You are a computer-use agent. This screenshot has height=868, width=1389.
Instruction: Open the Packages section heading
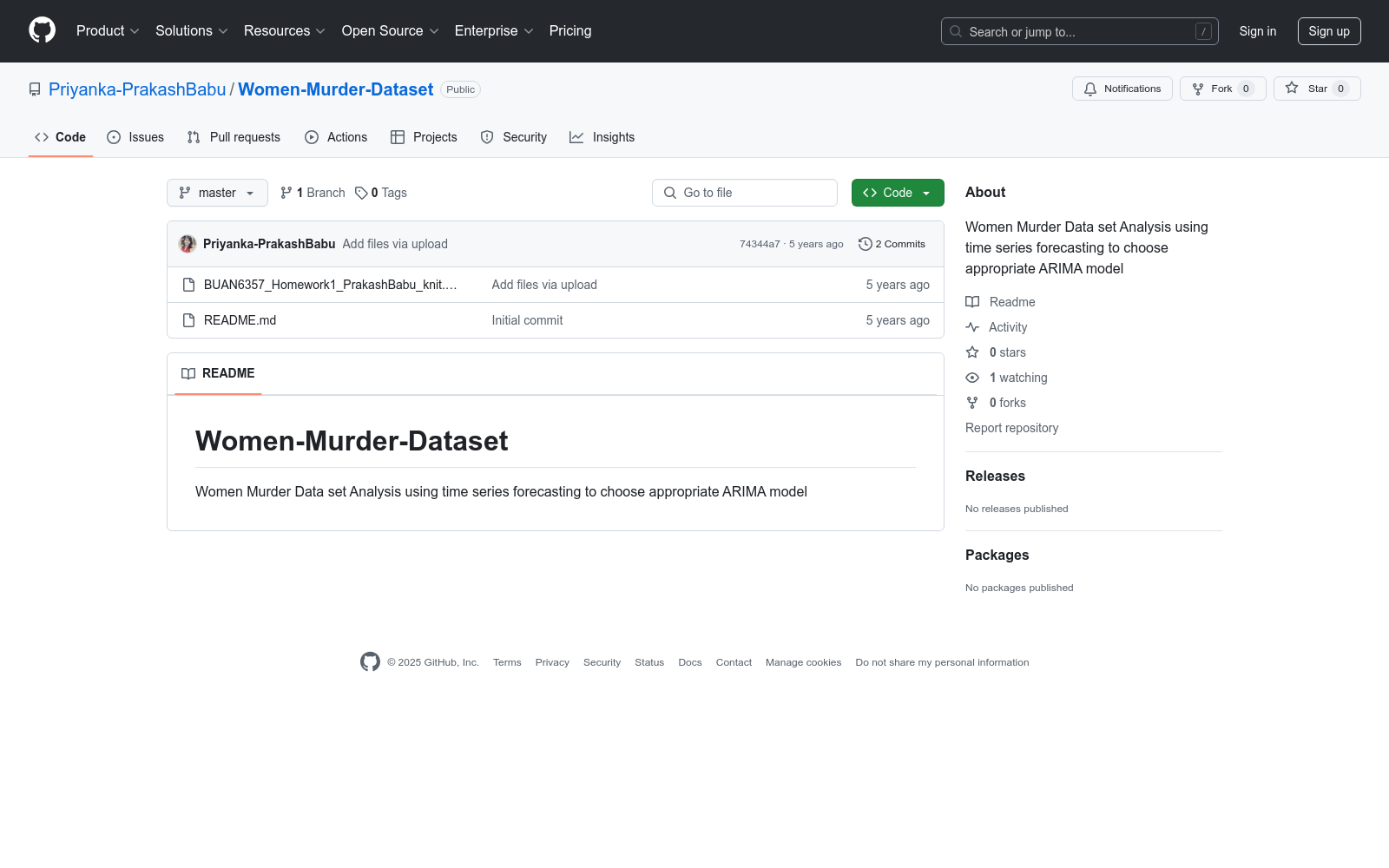point(997,555)
